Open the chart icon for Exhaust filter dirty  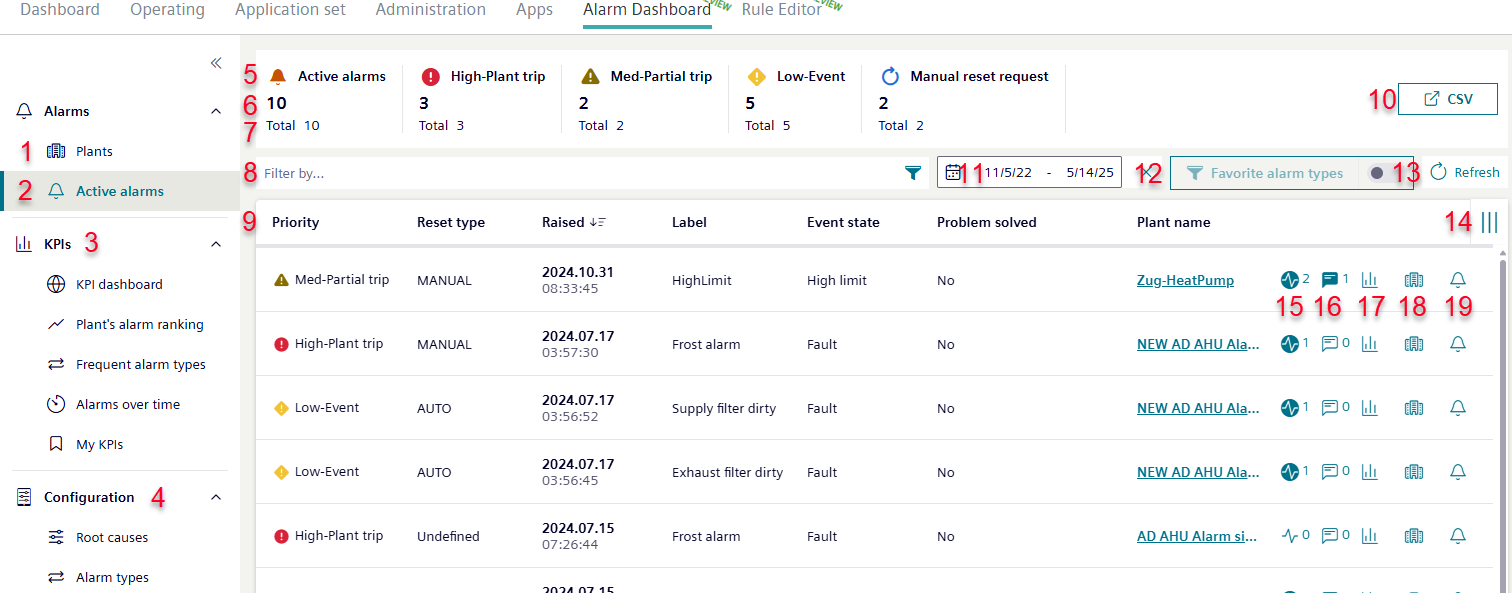click(x=1370, y=472)
